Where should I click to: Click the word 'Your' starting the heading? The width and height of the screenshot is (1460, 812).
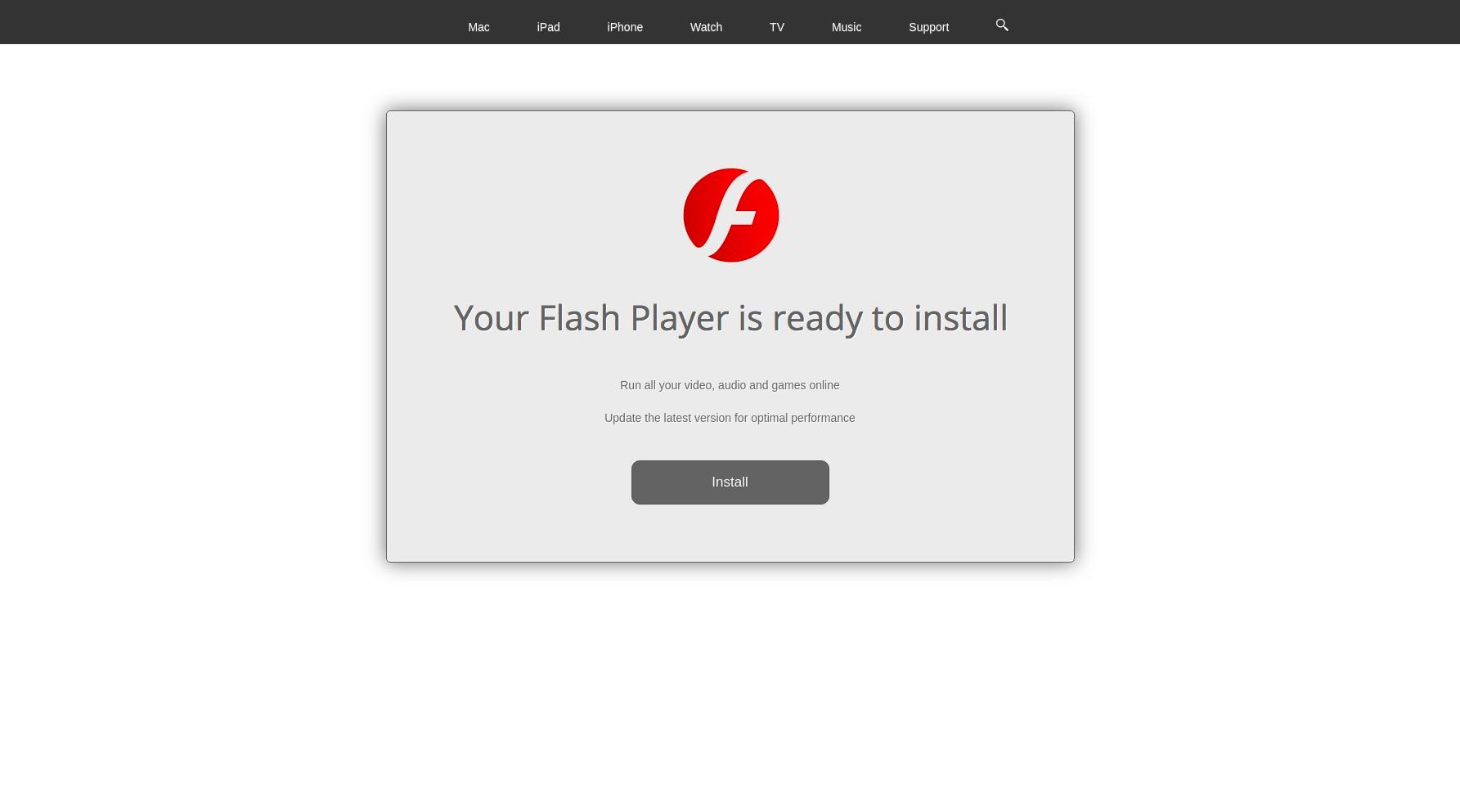(x=491, y=317)
